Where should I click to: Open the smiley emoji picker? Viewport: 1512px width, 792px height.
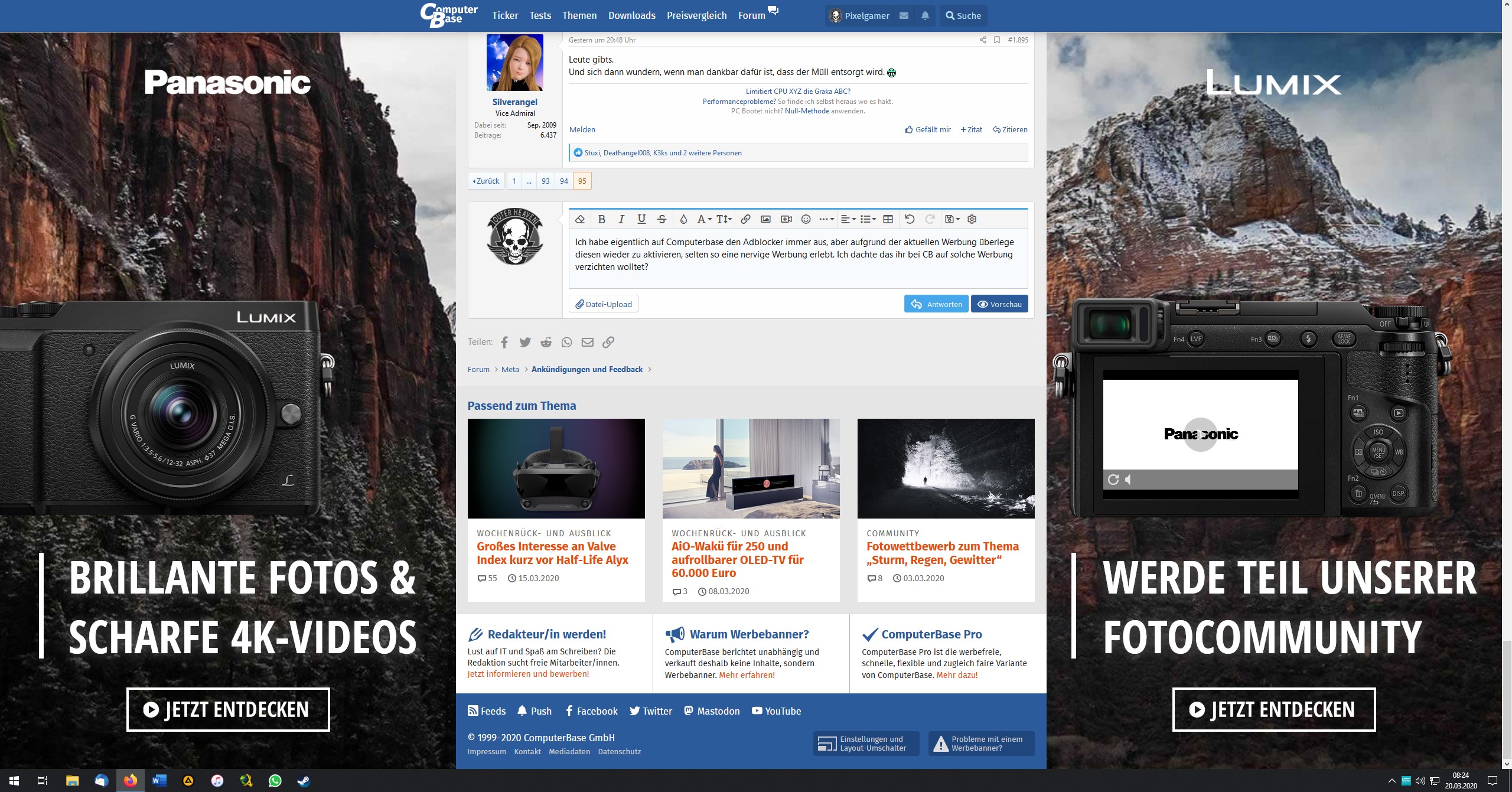[x=806, y=219]
